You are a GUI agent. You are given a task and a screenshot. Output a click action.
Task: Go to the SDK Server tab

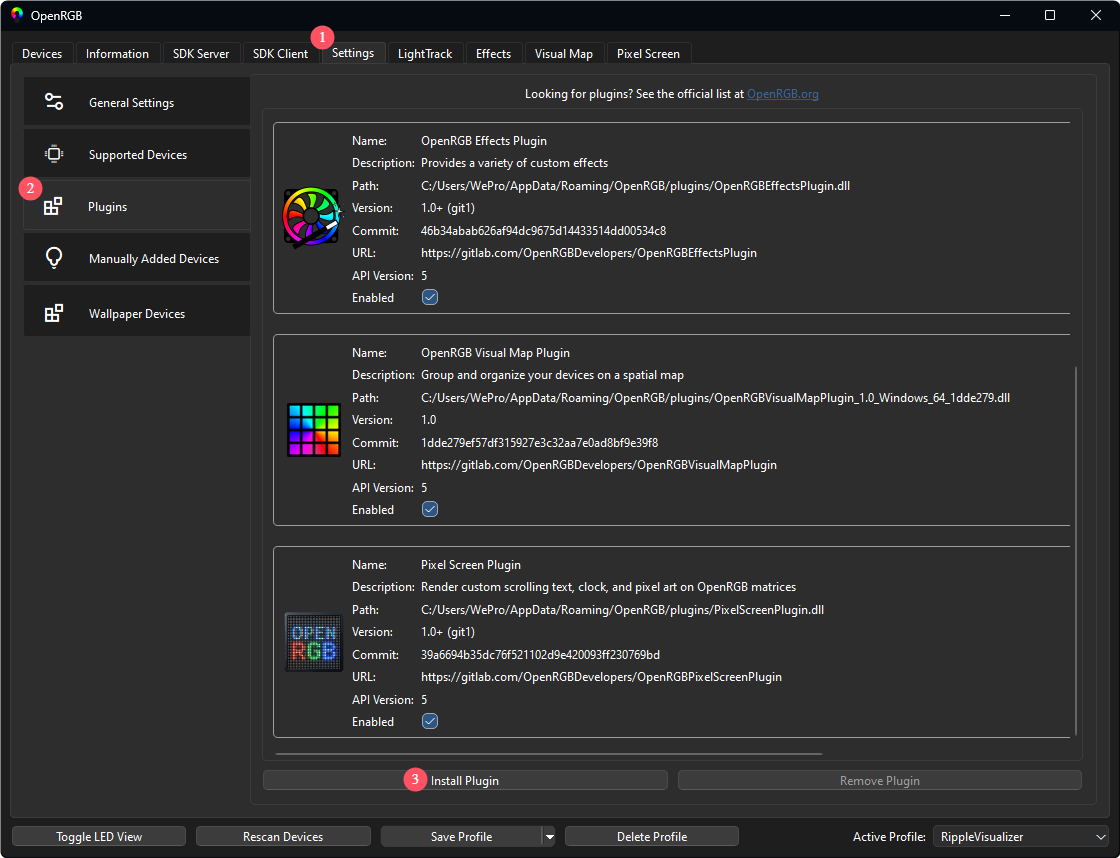point(201,54)
